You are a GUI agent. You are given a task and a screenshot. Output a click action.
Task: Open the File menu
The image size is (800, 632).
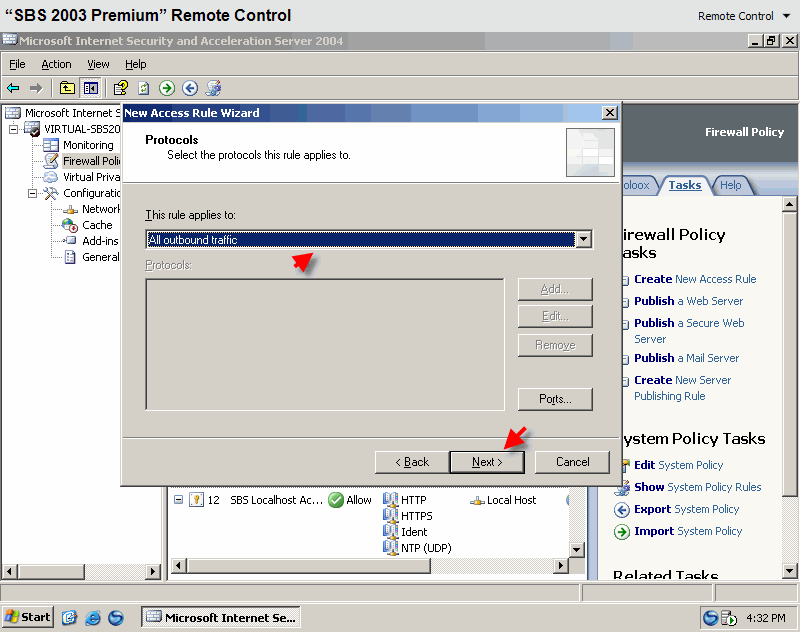pos(17,64)
